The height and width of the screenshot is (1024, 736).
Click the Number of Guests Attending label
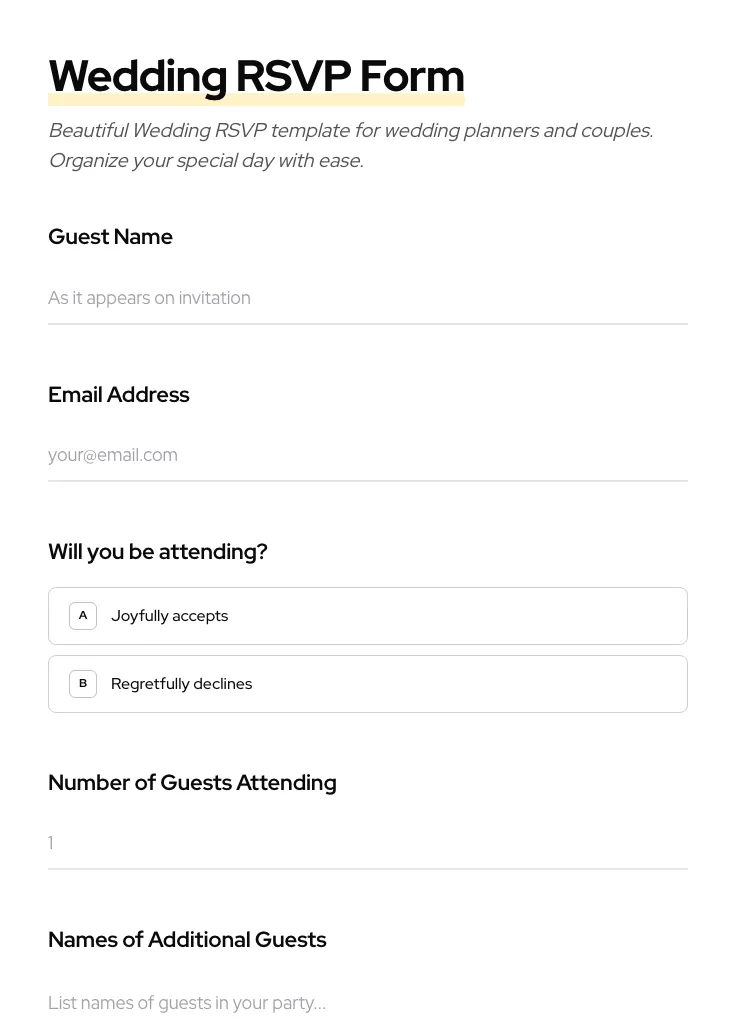(192, 783)
